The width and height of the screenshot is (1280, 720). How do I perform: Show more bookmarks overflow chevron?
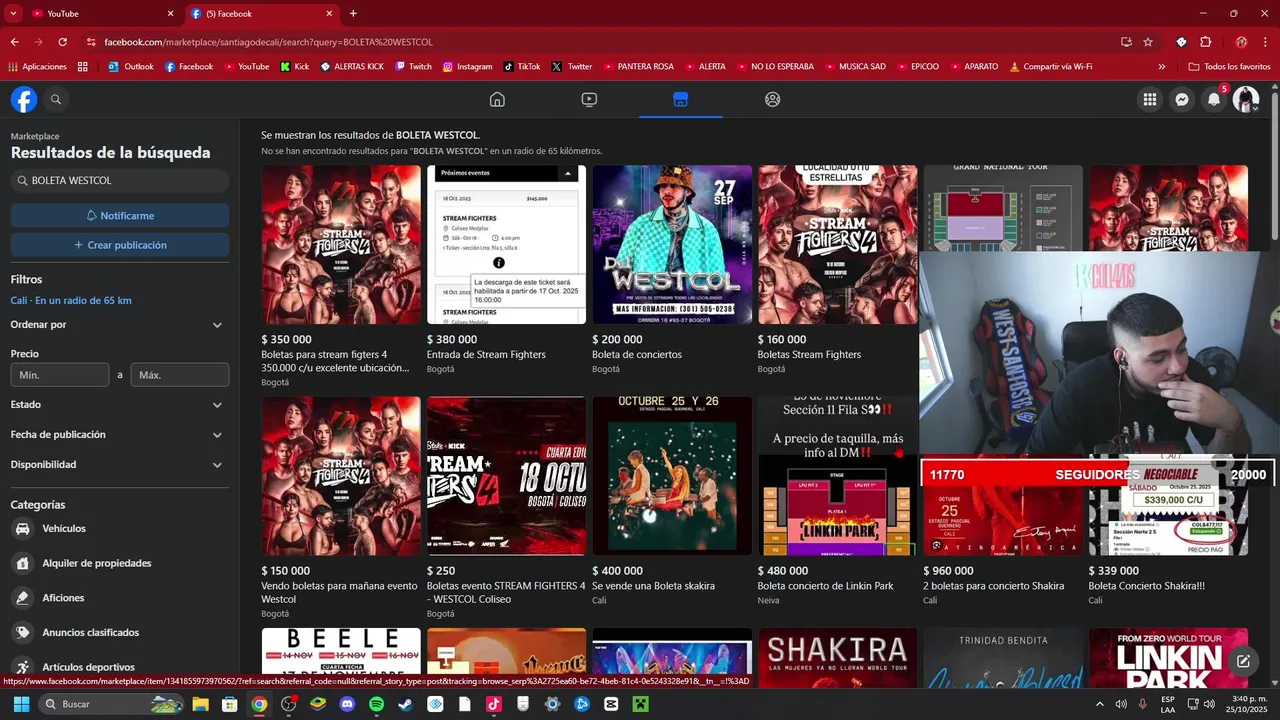1161,67
